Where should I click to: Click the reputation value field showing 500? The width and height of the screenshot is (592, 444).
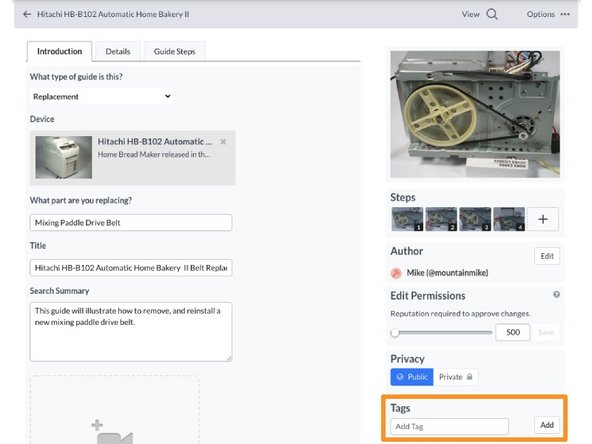tap(513, 332)
